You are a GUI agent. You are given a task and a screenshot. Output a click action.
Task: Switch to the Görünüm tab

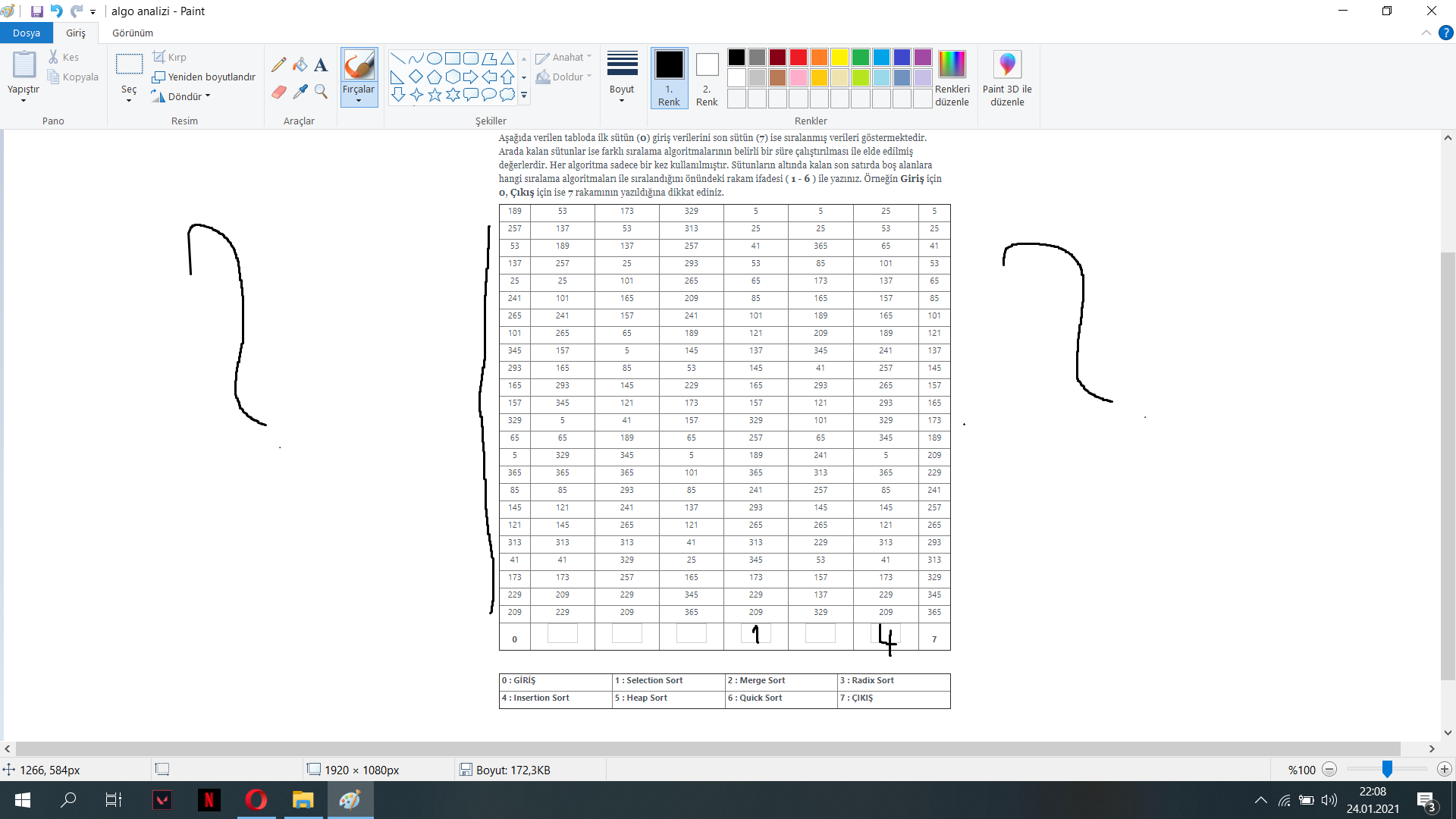133,33
